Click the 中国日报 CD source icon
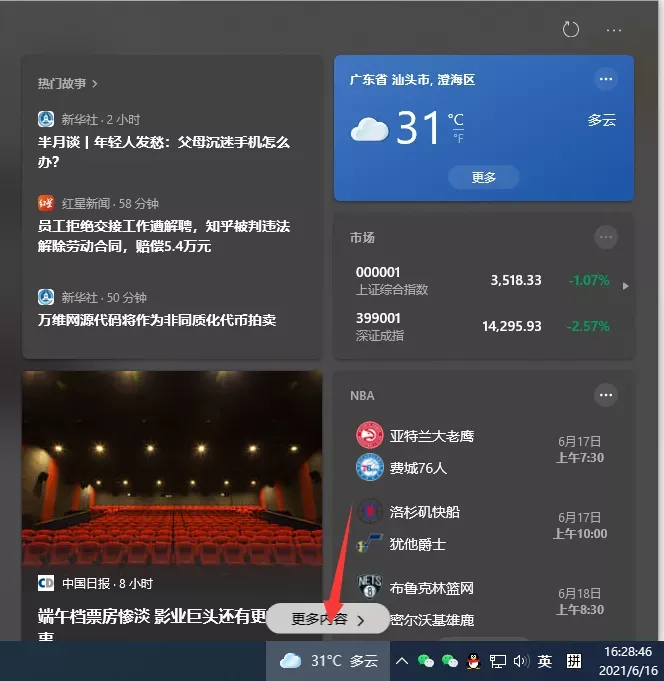The height and width of the screenshot is (681, 664). (46, 583)
